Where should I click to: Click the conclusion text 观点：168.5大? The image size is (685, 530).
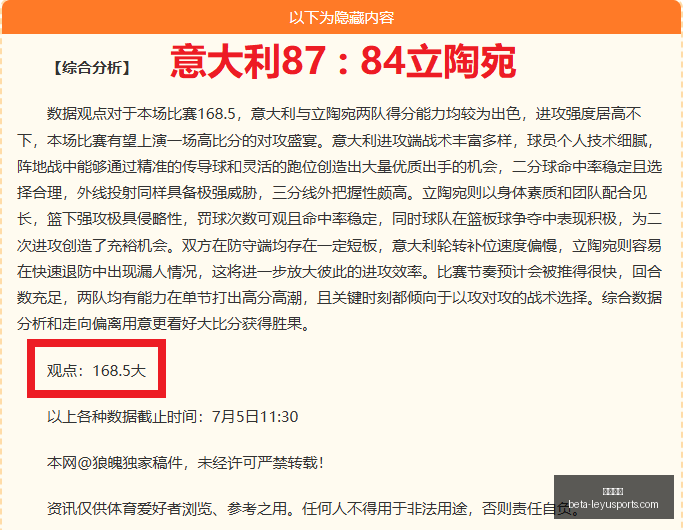(96, 371)
